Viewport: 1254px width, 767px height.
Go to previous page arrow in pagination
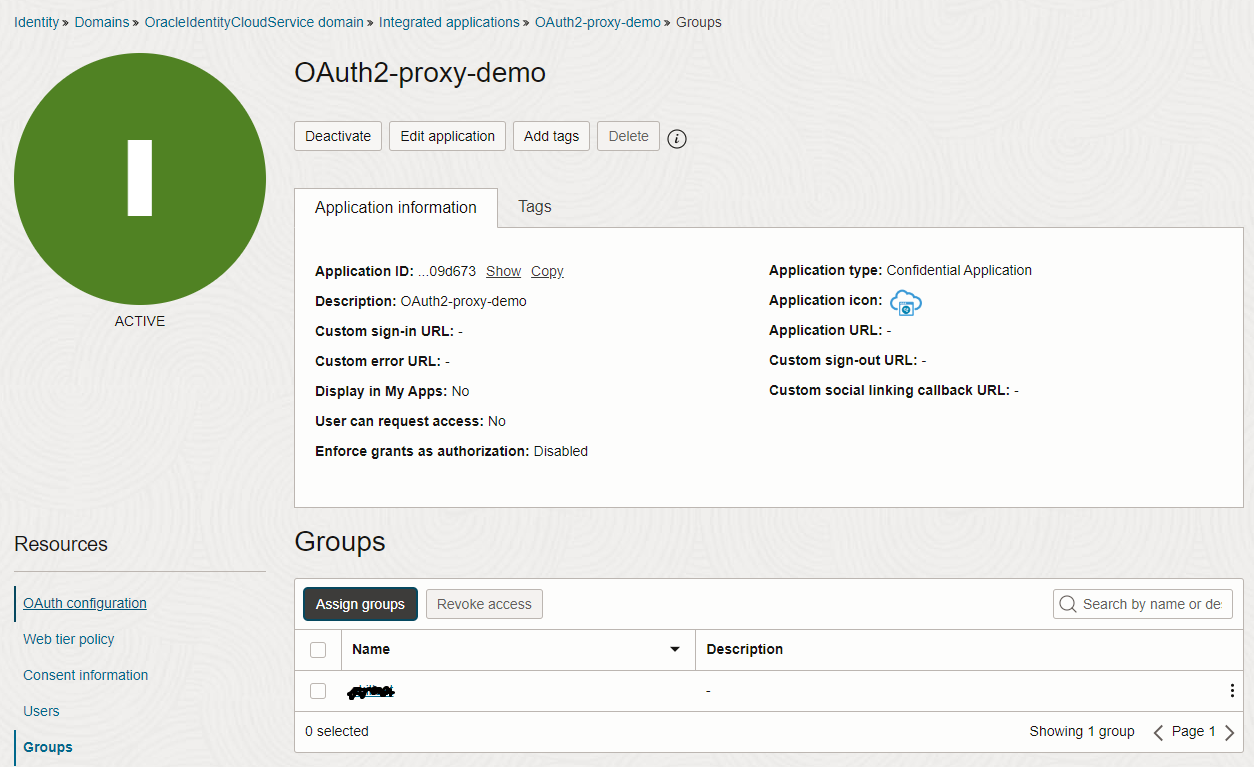pyautogui.click(x=1158, y=732)
